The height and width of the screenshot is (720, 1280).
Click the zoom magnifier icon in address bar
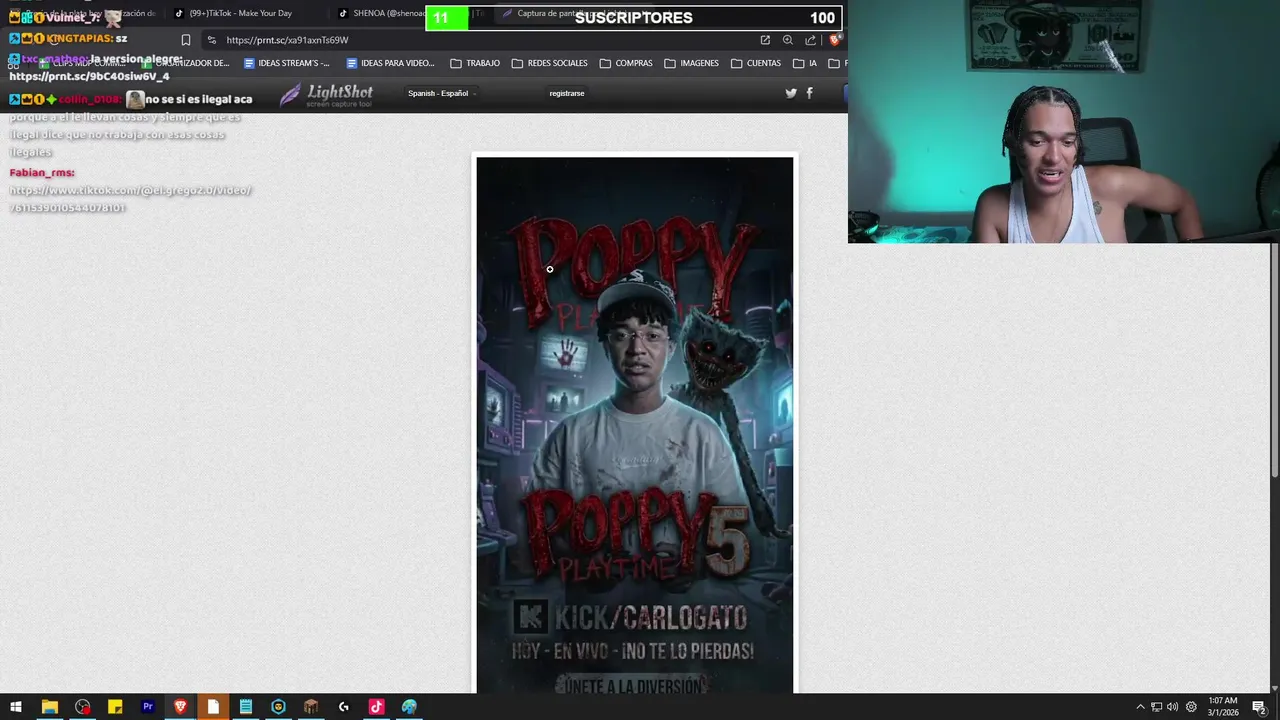[x=788, y=40]
